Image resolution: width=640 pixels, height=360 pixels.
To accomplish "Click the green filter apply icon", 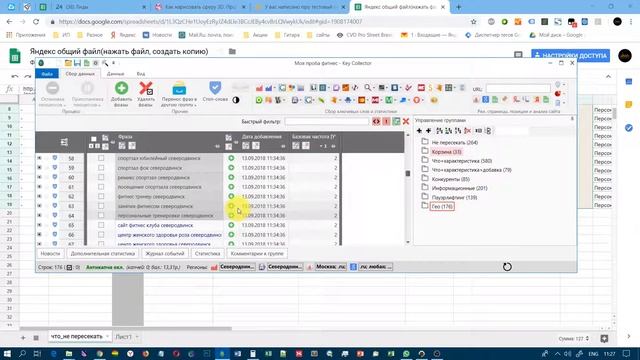I will 396,122.
